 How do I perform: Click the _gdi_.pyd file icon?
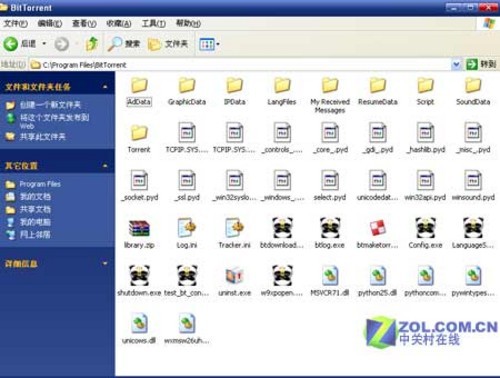[x=378, y=133]
